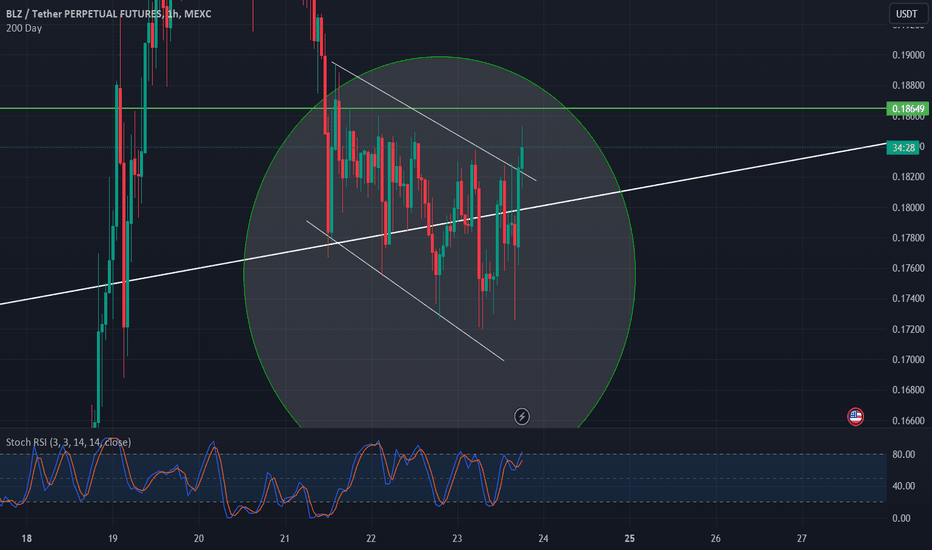Click the 0.17400 price axis label

tap(908, 298)
